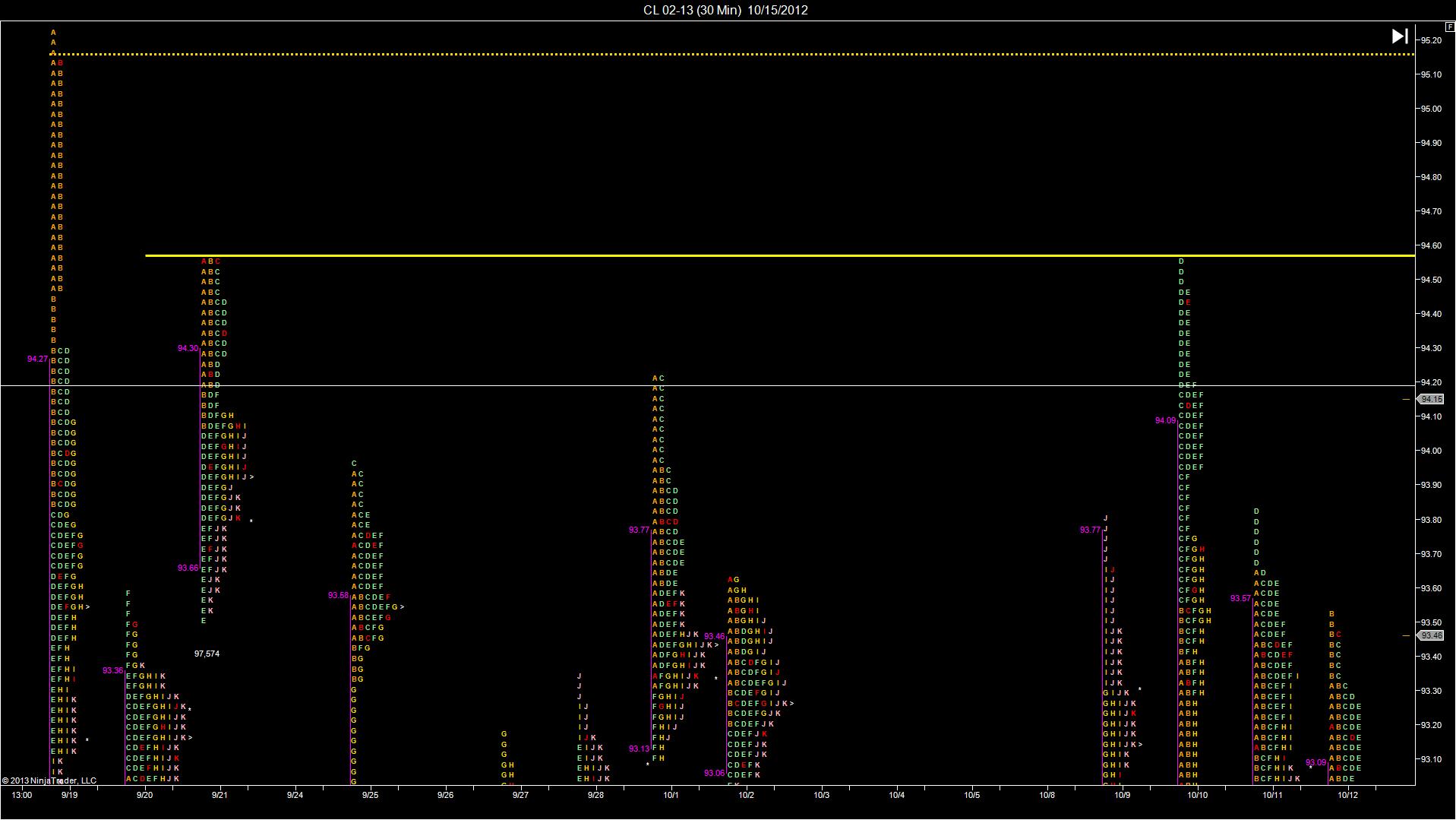Image resolution: width=1456 pixels, height=820 pixels.
Task: Click the 10/12 date axis label
Action: [1347, 795]
